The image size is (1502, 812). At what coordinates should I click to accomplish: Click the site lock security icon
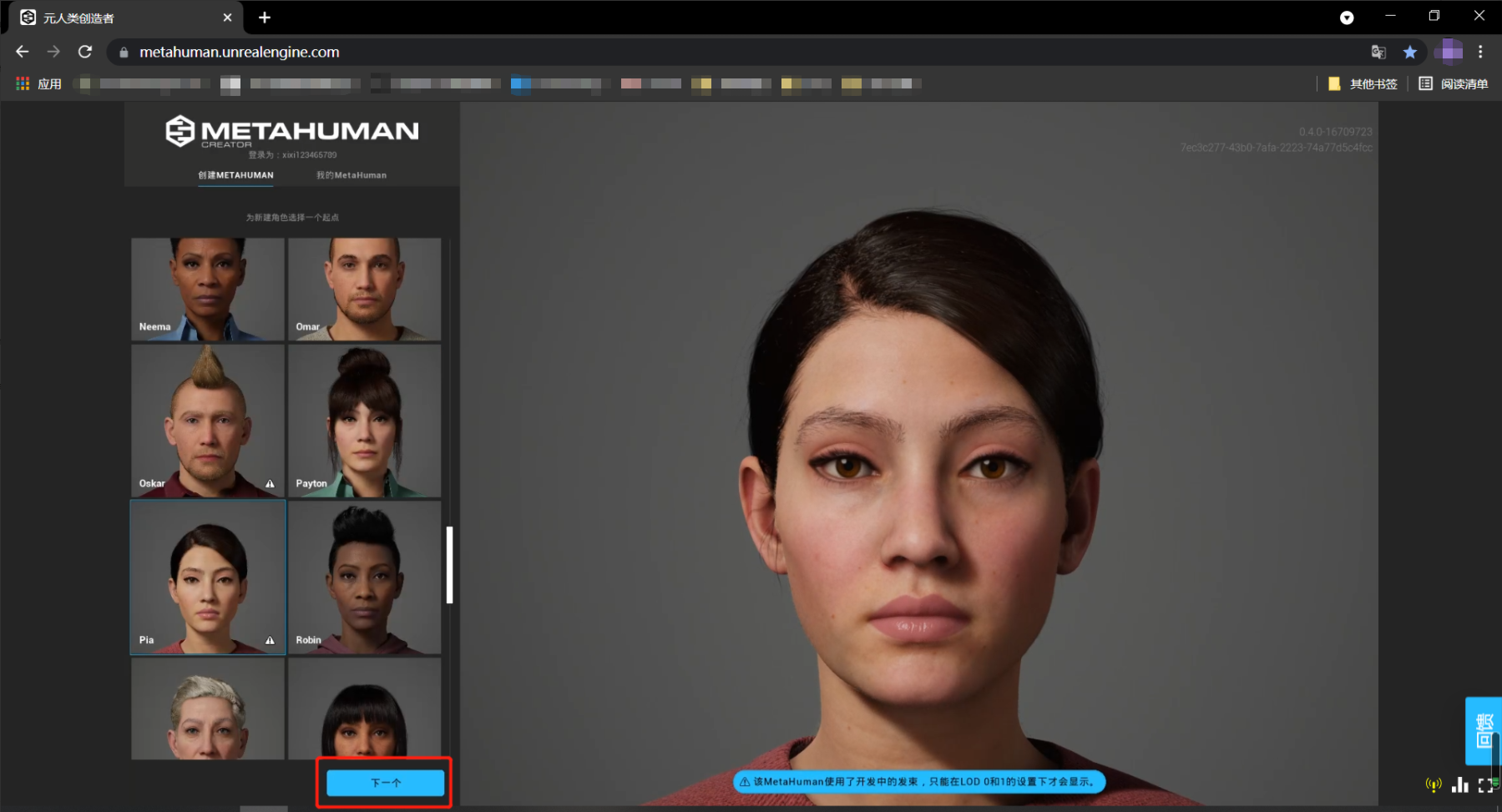124,52
